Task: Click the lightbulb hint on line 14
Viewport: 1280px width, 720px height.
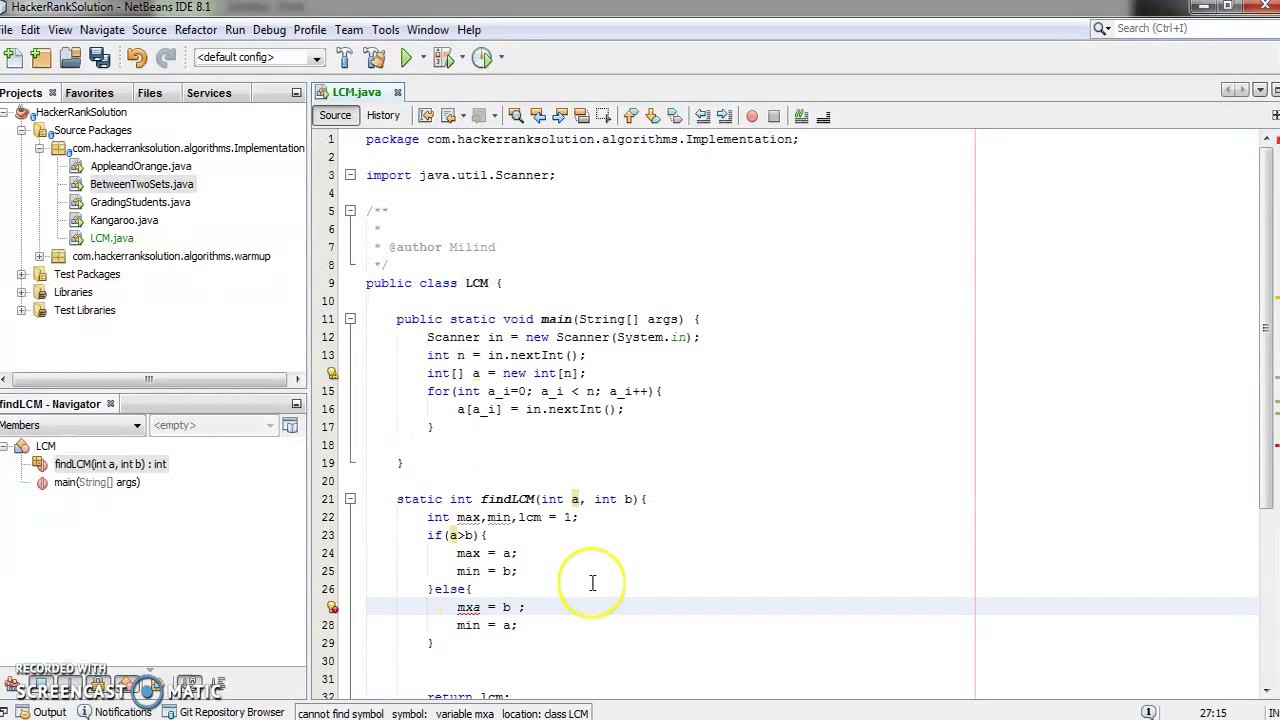Action: coord(332,373)
